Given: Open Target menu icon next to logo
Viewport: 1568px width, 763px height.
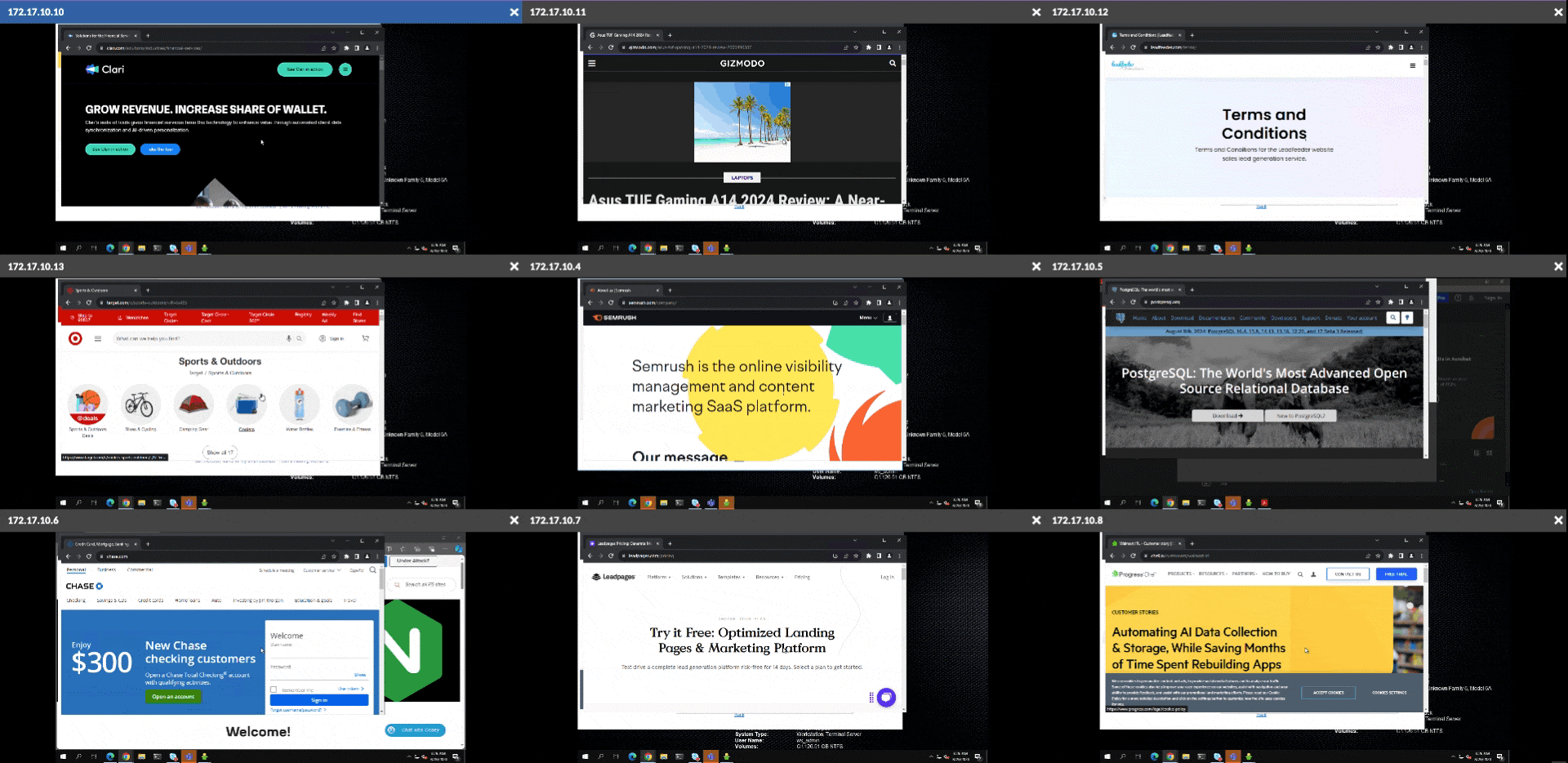Looking at the screenshot, I should 98,338.
